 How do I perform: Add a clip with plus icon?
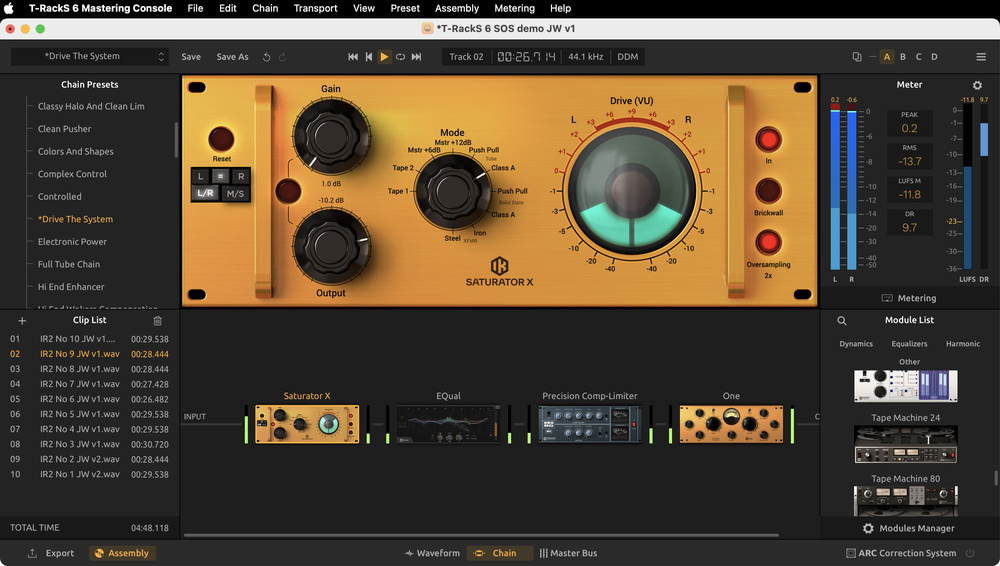22,321
